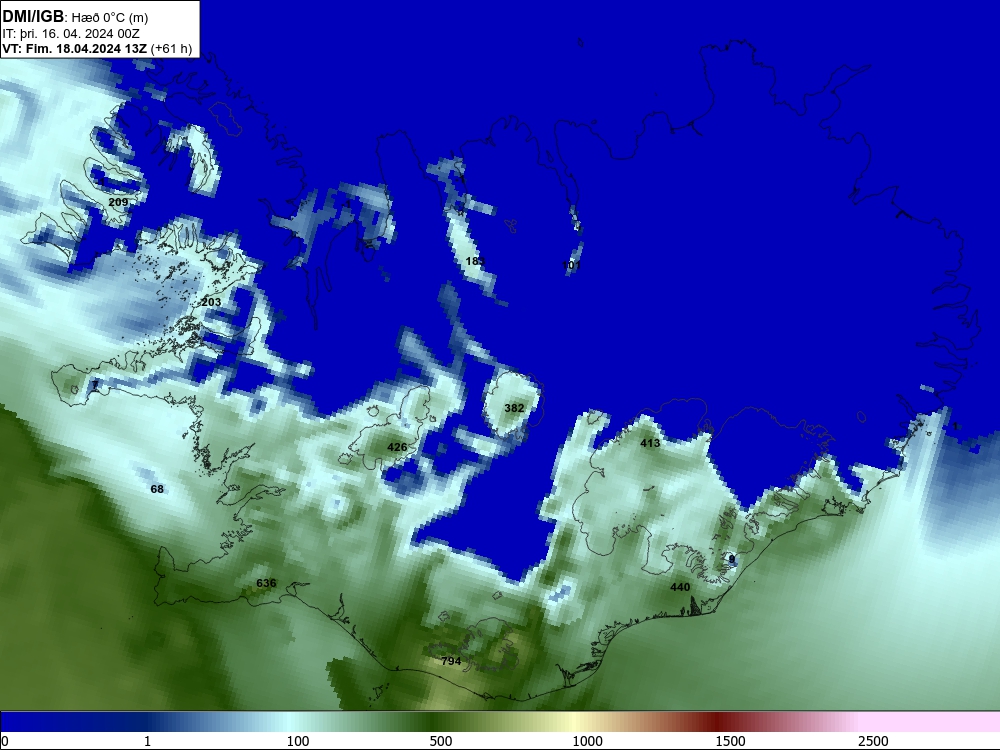Viewport: 1000px width, 750px height.
Task: Click the legend tick label 1500
Action: click(730, 741)
